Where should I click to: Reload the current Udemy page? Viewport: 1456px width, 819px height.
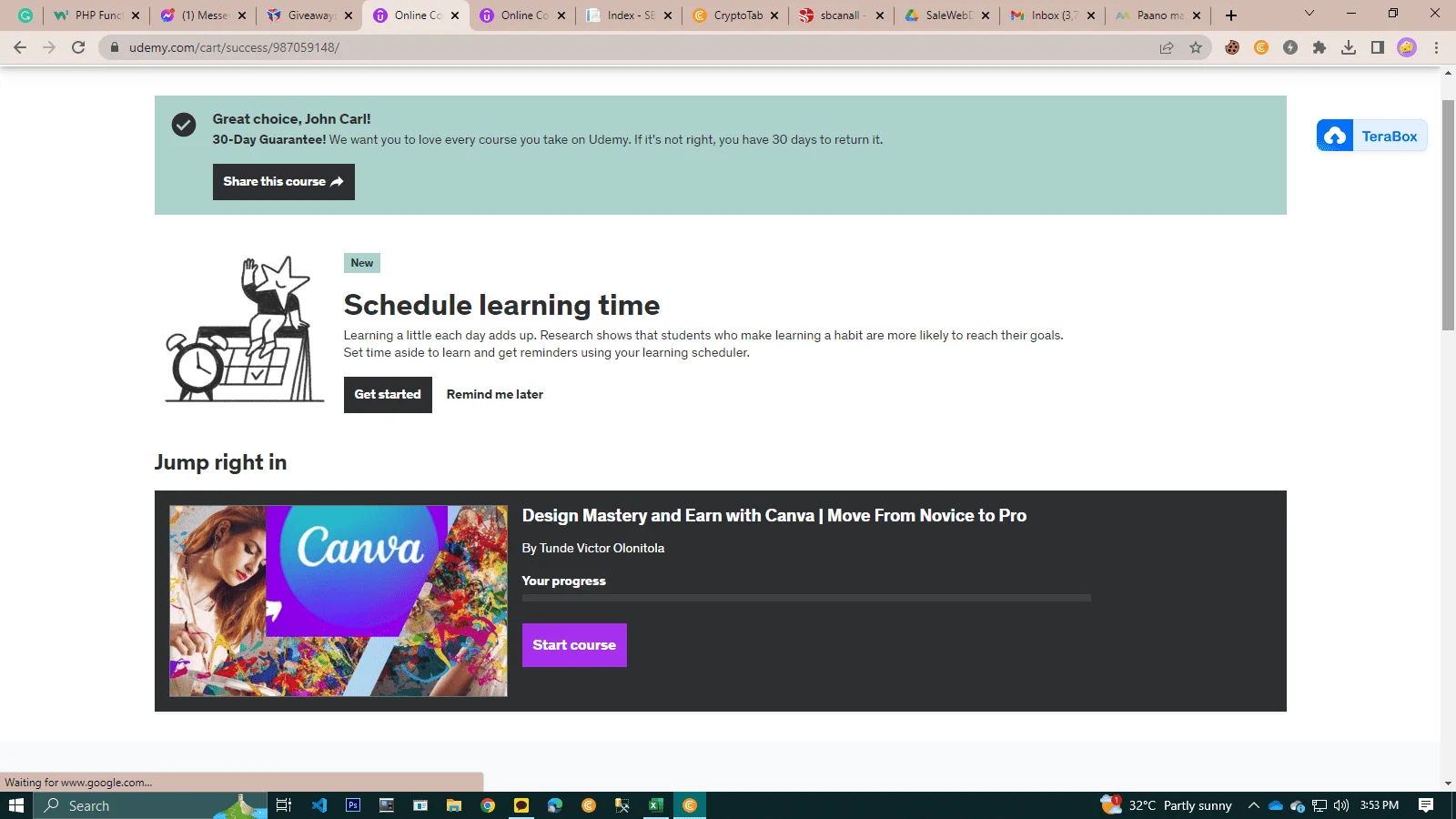point(78,47)
